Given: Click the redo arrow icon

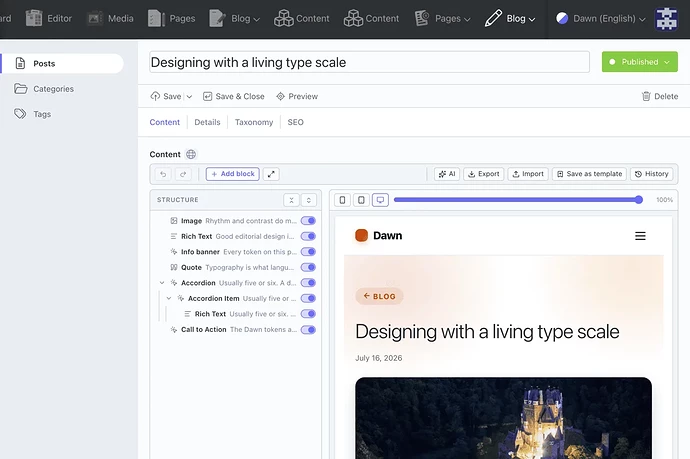Looking at the screenshot, I should 183,174.
